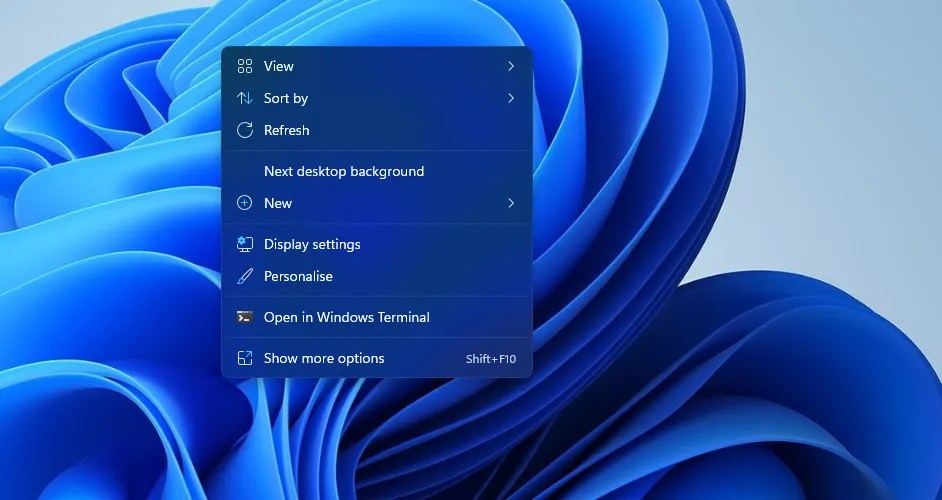Click the Display settings monitor icon
942x500 pixels.
pos(245,244)
